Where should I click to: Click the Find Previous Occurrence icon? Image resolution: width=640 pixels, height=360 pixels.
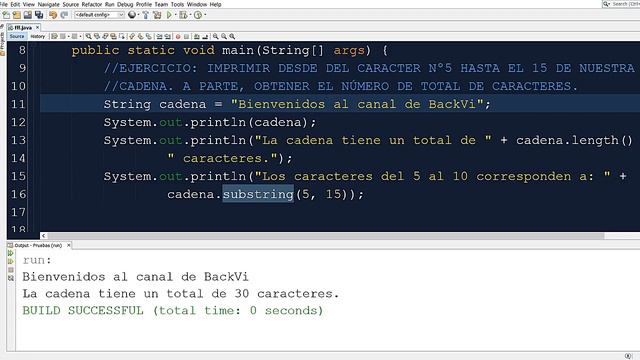click(97, 36)
